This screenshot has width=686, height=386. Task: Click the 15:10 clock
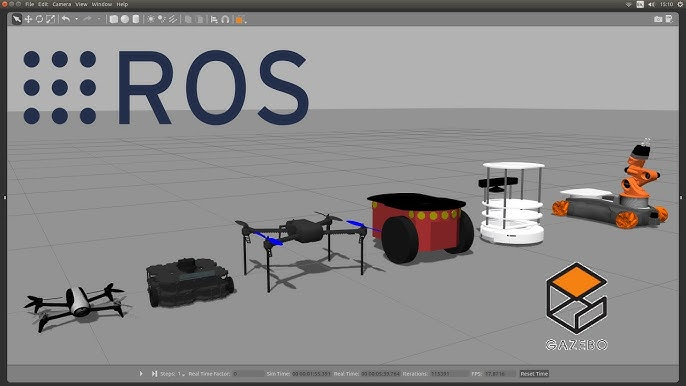click(x=666, y=4)
